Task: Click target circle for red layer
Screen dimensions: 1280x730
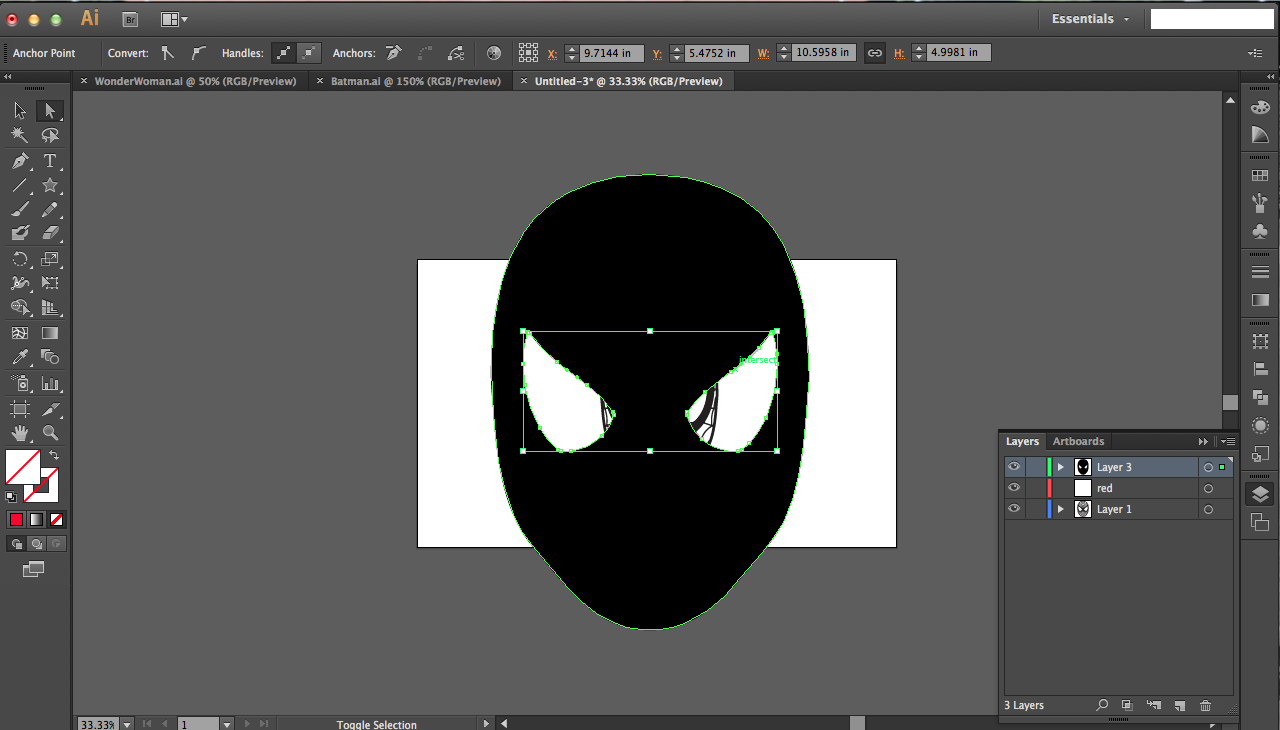Action: click(1208, 488)
